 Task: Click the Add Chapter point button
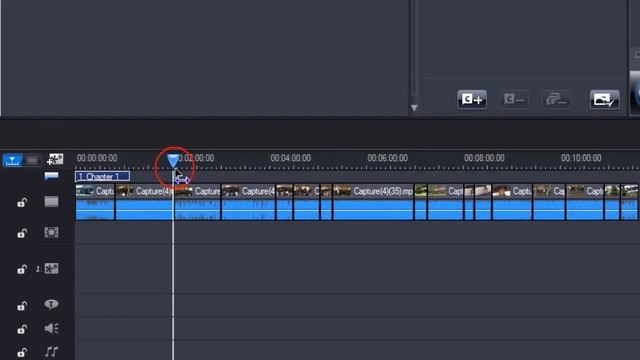pos(472,100)
